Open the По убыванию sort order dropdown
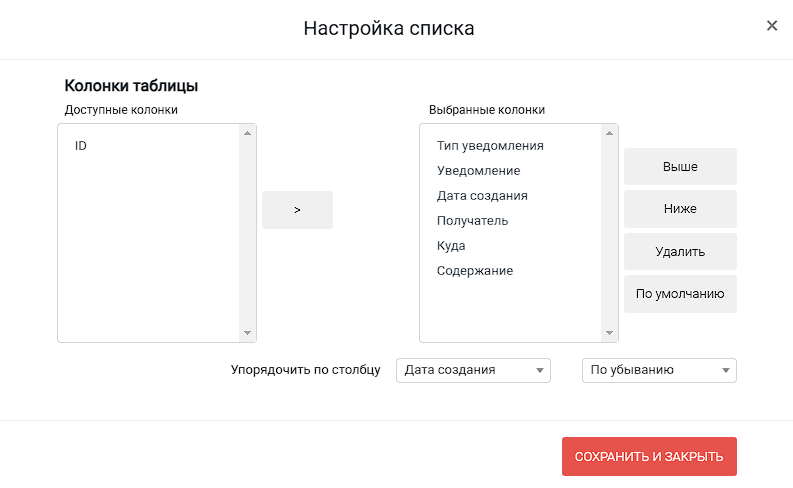This screenshot has height=488, width=793. [659, 370]
